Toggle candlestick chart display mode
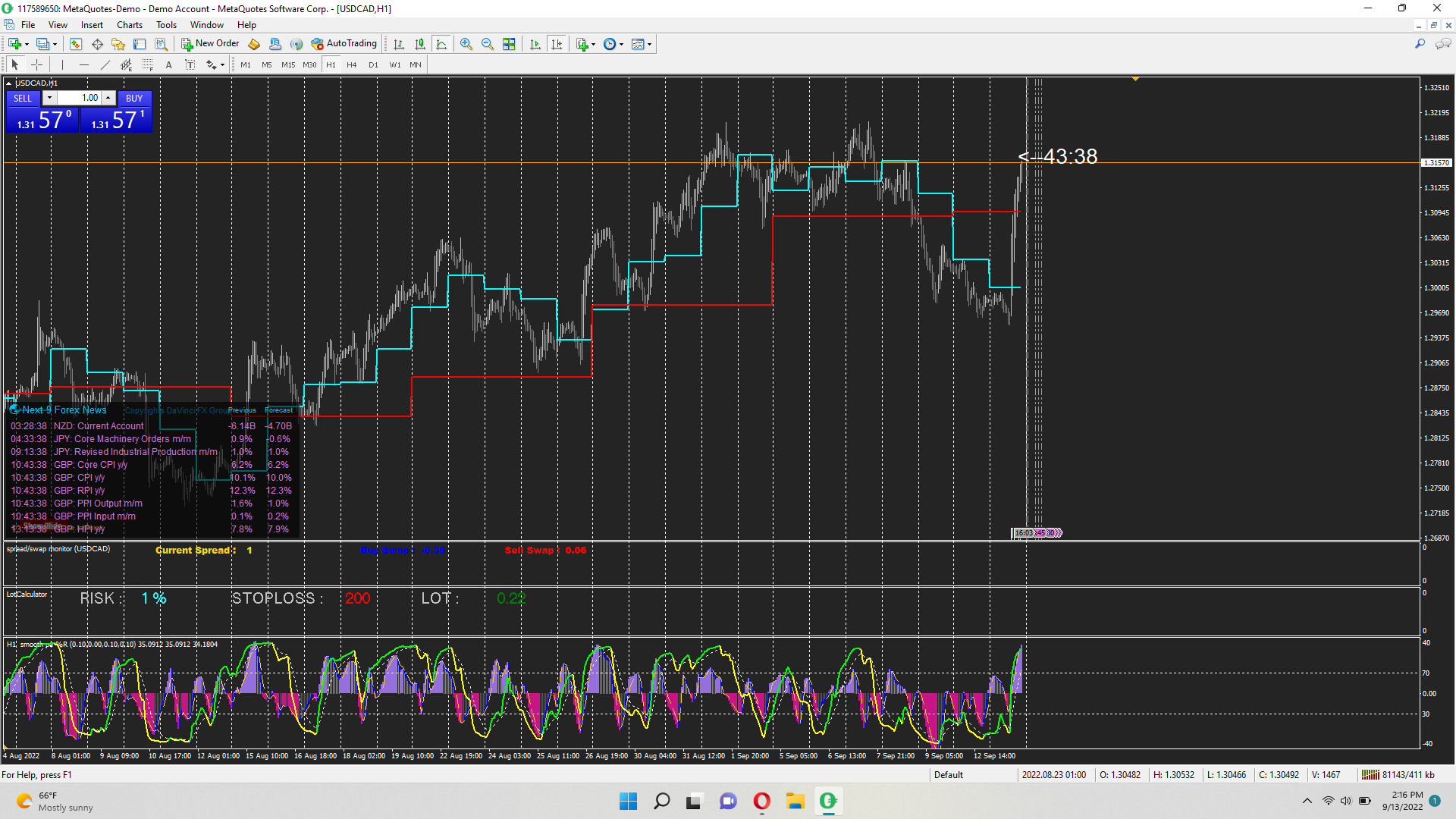Image resolution: width=1456 pixels, height=819 pixels. click(x=419, y=44)
